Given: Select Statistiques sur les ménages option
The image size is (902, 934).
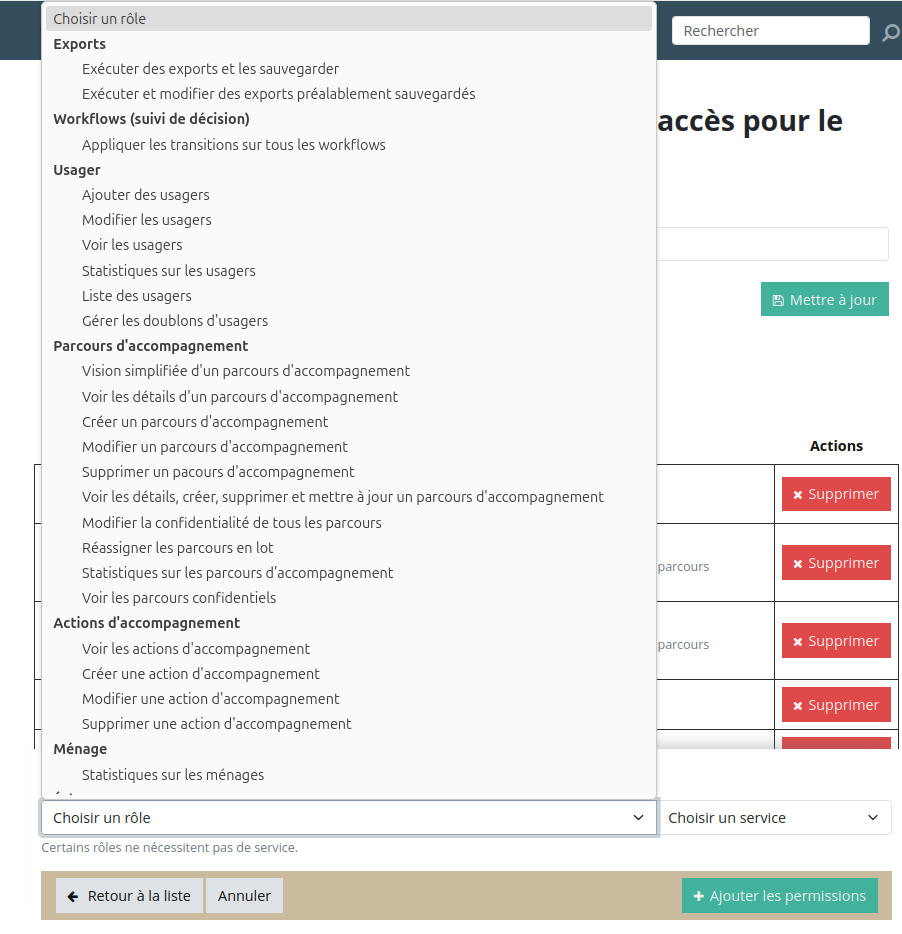Looking at the screenshot, I should tap(172, 775).
